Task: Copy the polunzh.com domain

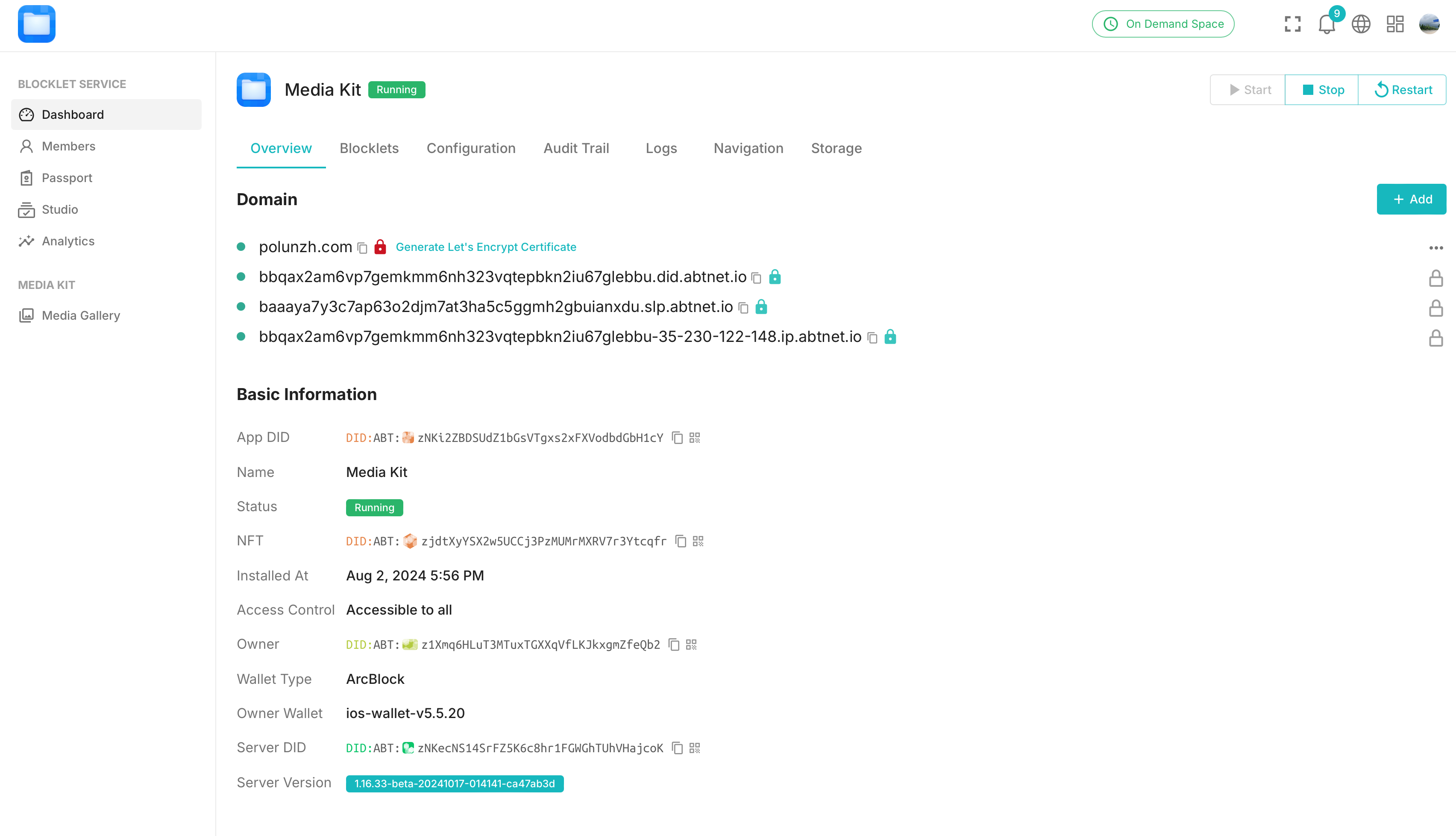Action: [x=362, y=248]
